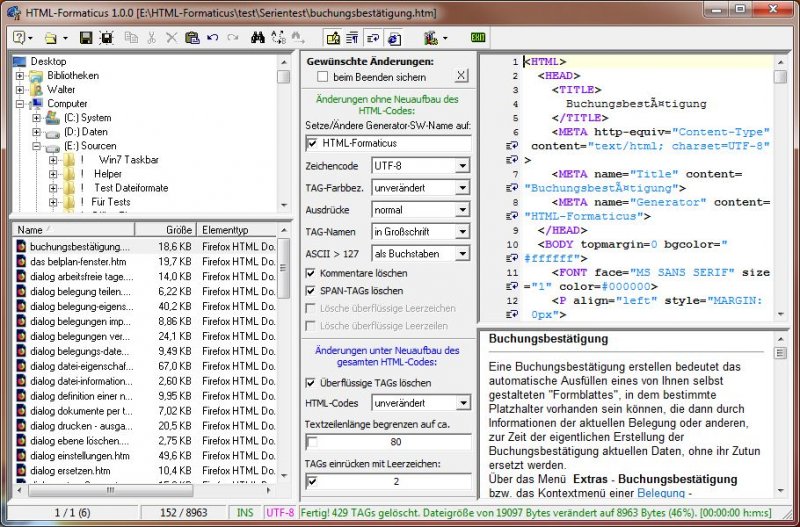
Task: Select 'dialog ersetzen.htm' in file list
Action: [70, 470]
